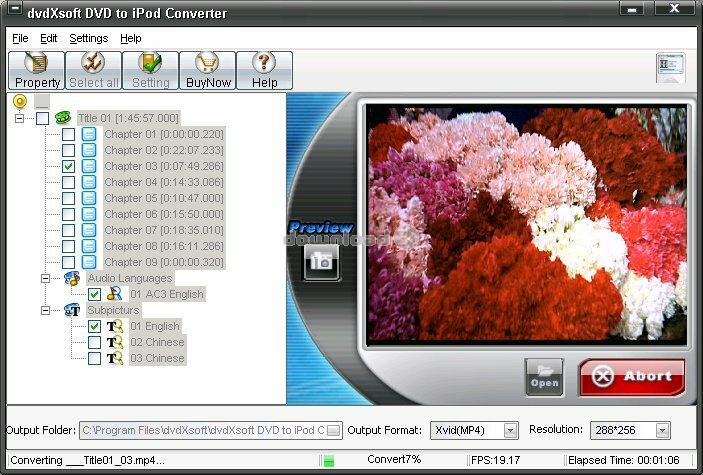Click the BuyNow shopping cart button

pos(208,70)
